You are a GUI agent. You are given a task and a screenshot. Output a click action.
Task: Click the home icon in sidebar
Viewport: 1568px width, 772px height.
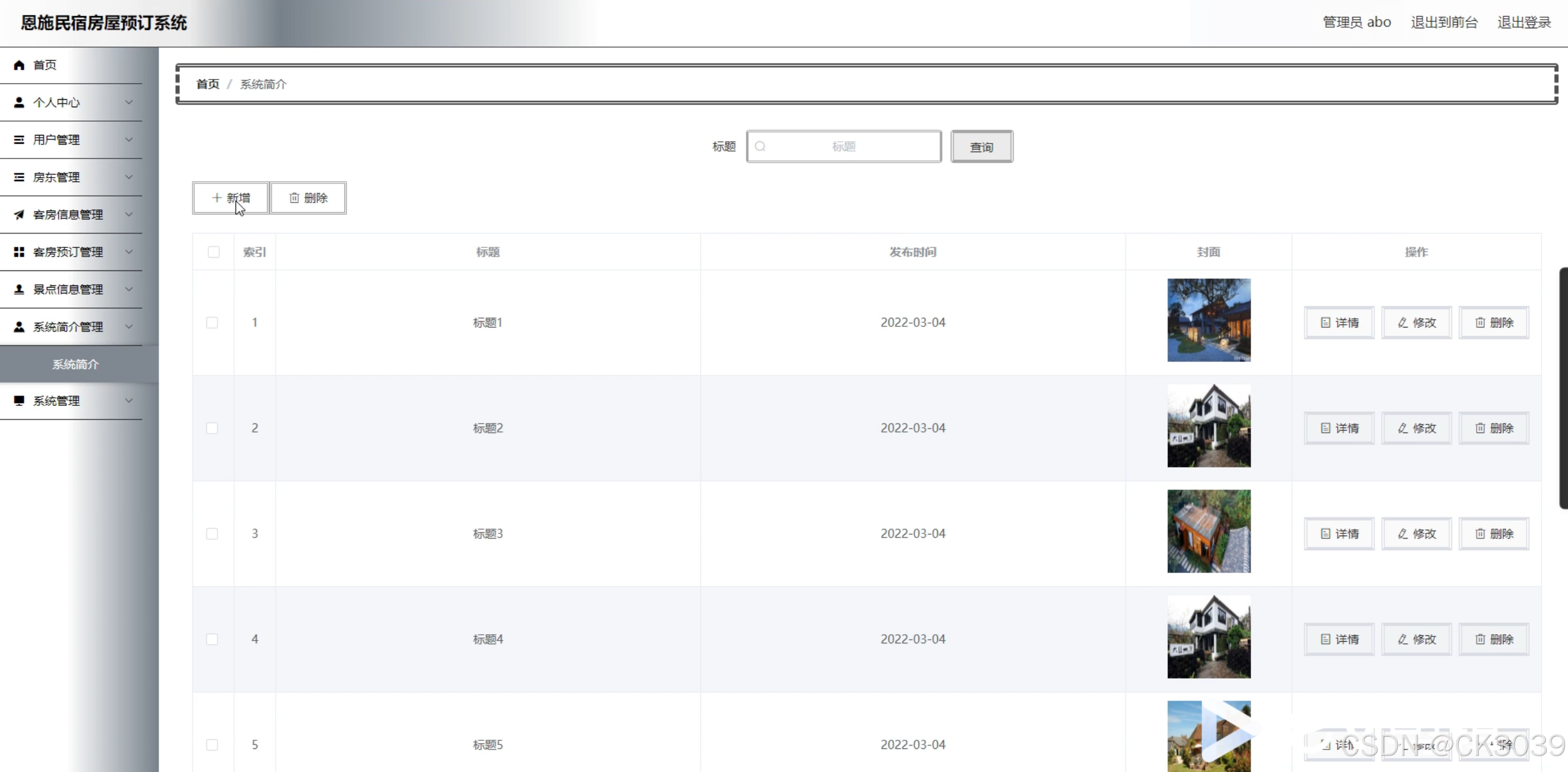click(20, 65)
